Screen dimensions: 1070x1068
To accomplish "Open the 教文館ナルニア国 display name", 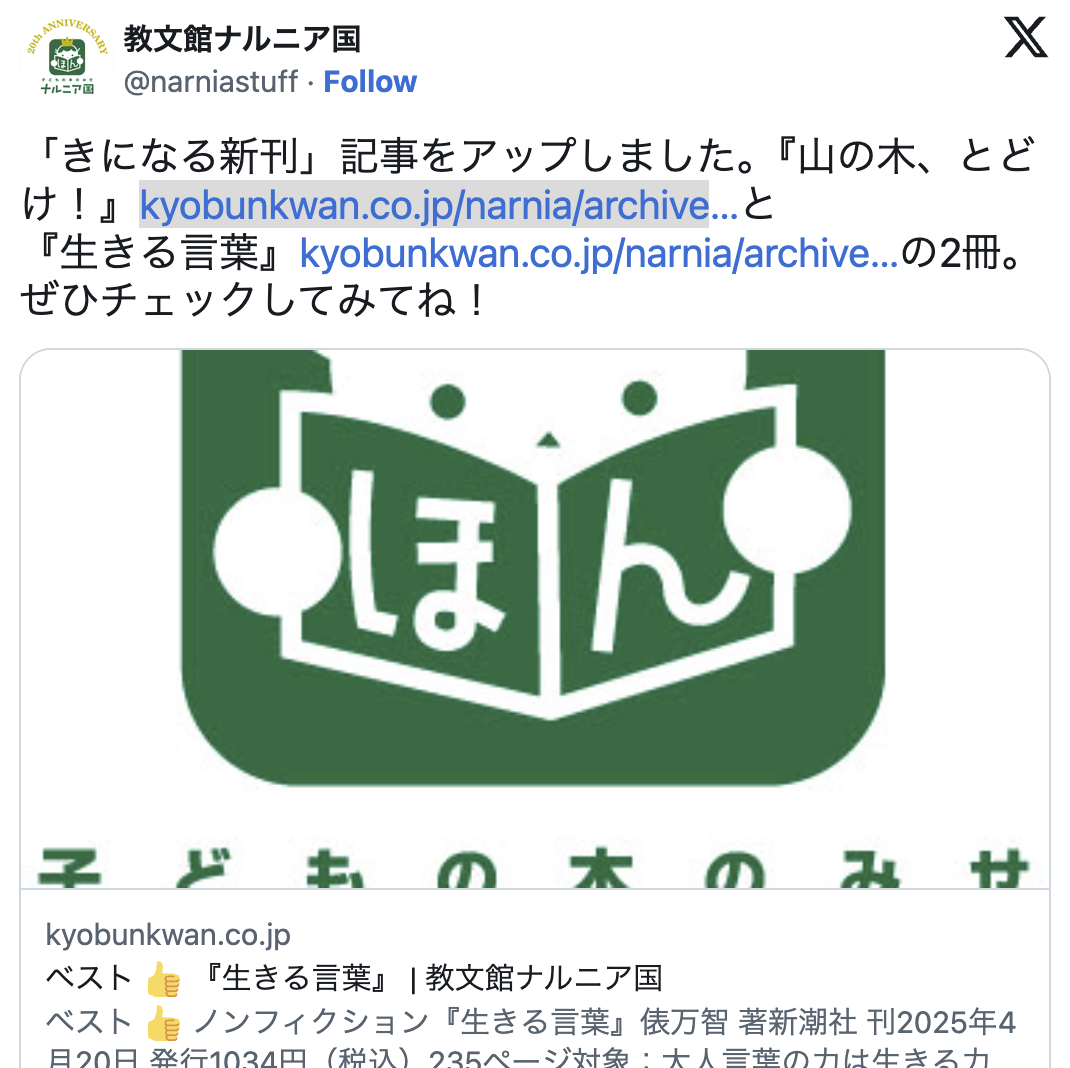I will (242, 39).
